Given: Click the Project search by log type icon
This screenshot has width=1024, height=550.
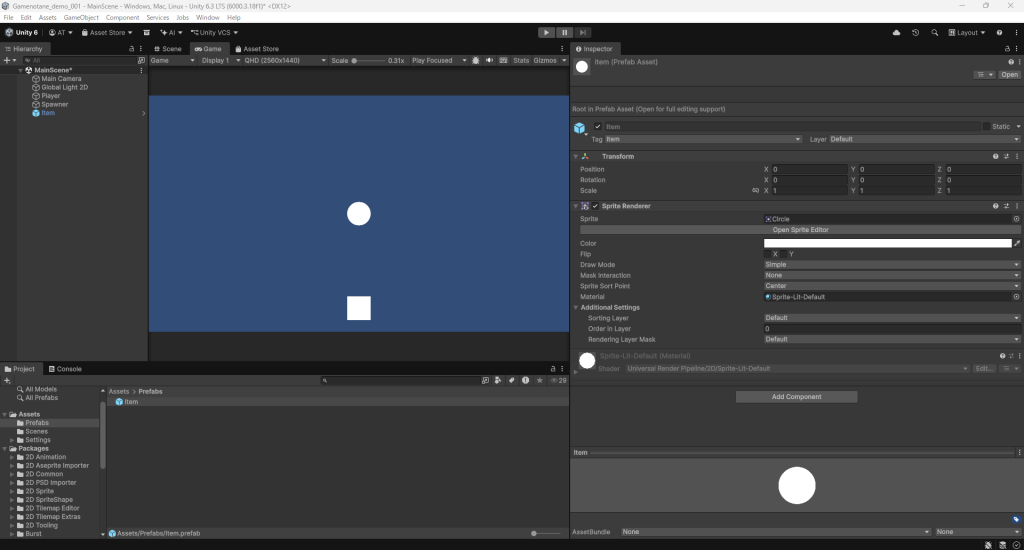Looking at the screenshot, I should 525,380.
